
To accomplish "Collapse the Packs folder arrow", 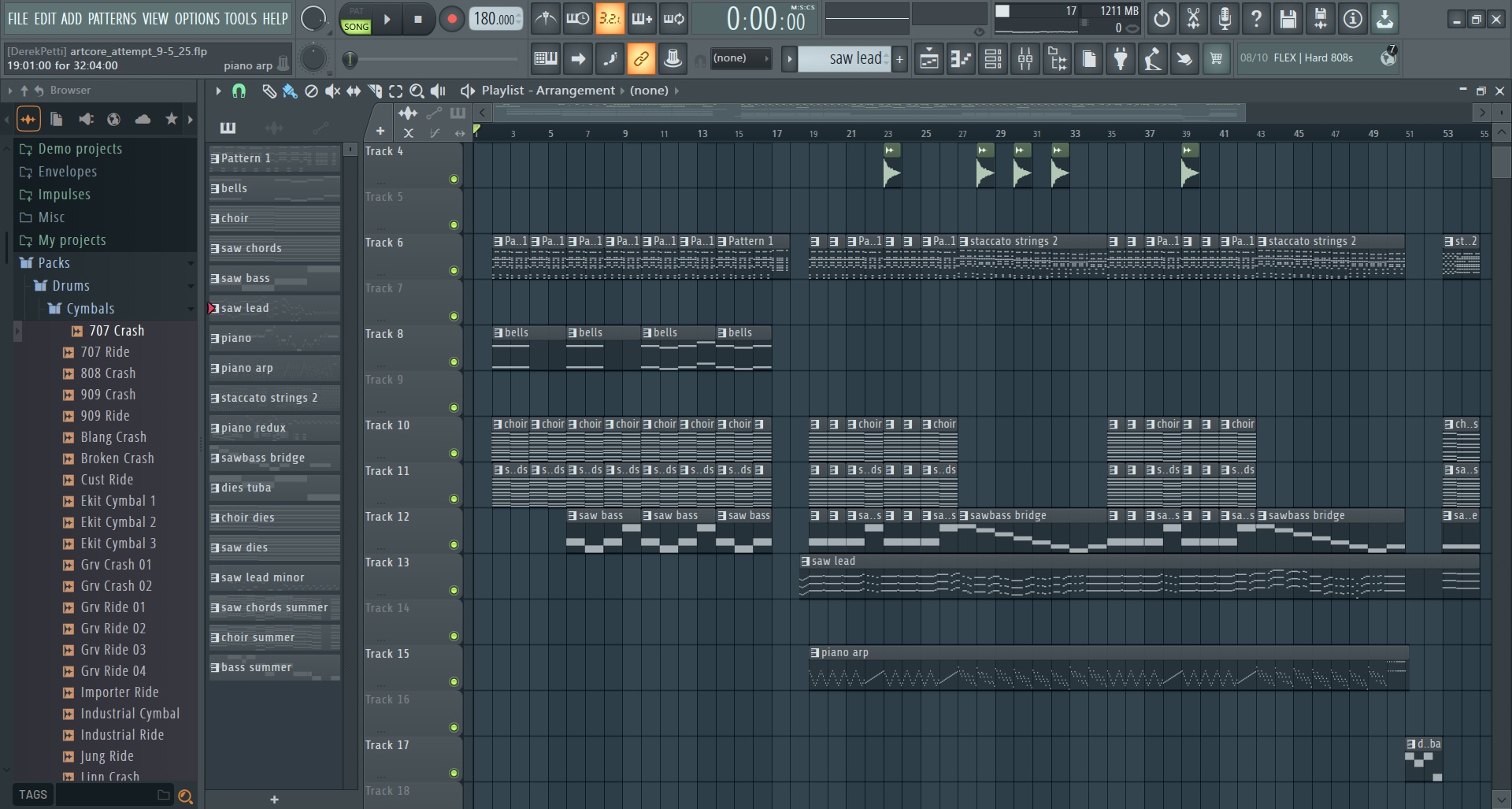I will (x=191, y=263).
